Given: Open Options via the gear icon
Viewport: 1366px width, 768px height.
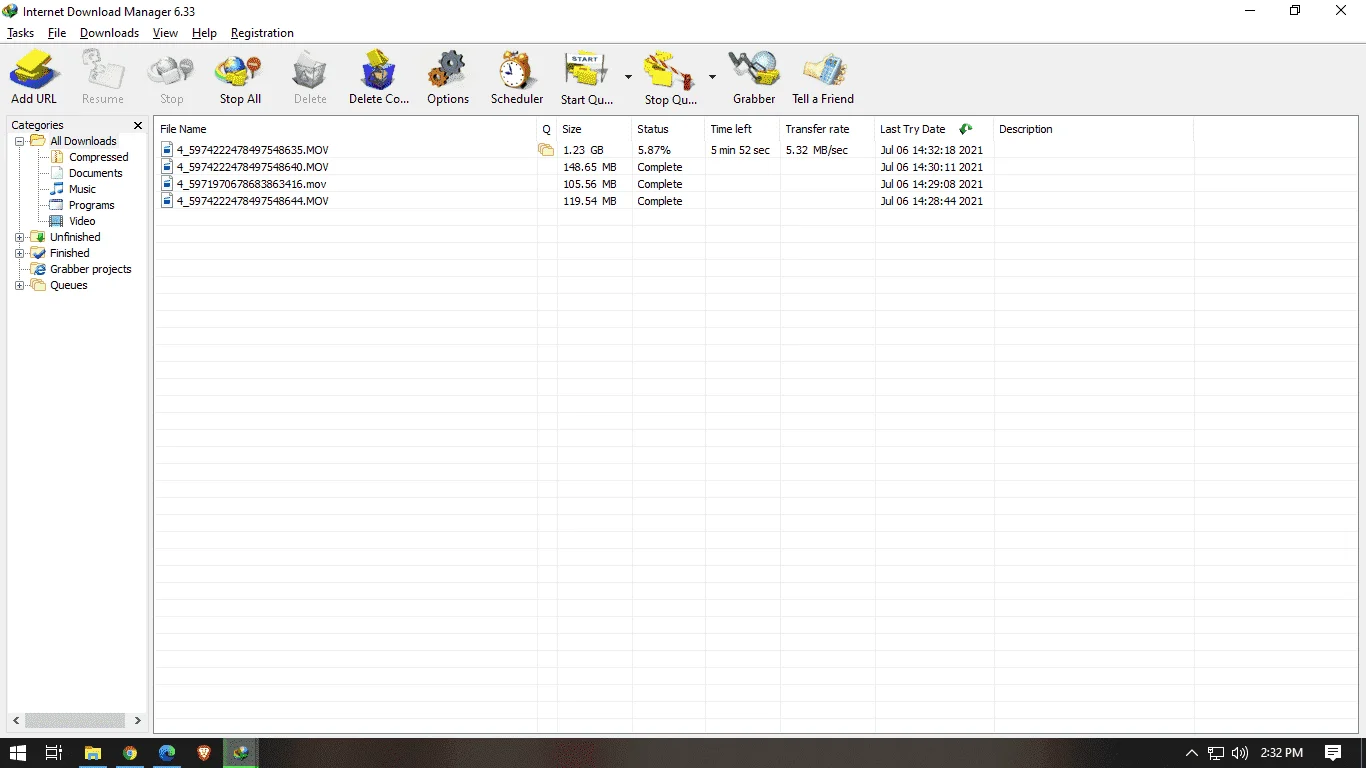Looking at the screenshot, I should [447, 70].
